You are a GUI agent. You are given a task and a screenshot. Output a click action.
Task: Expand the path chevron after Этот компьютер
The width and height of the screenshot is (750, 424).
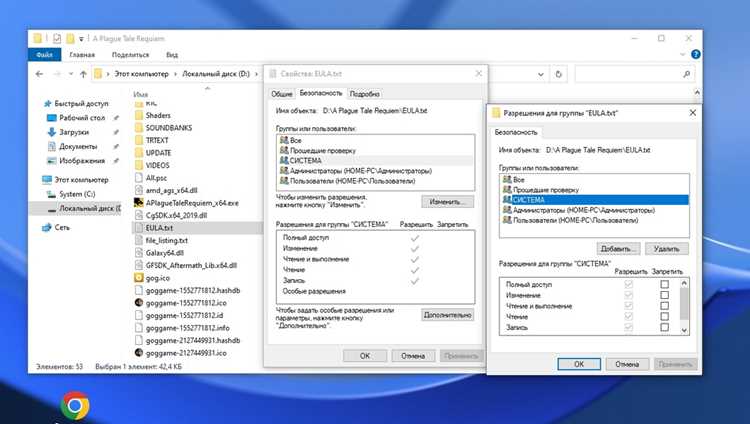(175, 74)
